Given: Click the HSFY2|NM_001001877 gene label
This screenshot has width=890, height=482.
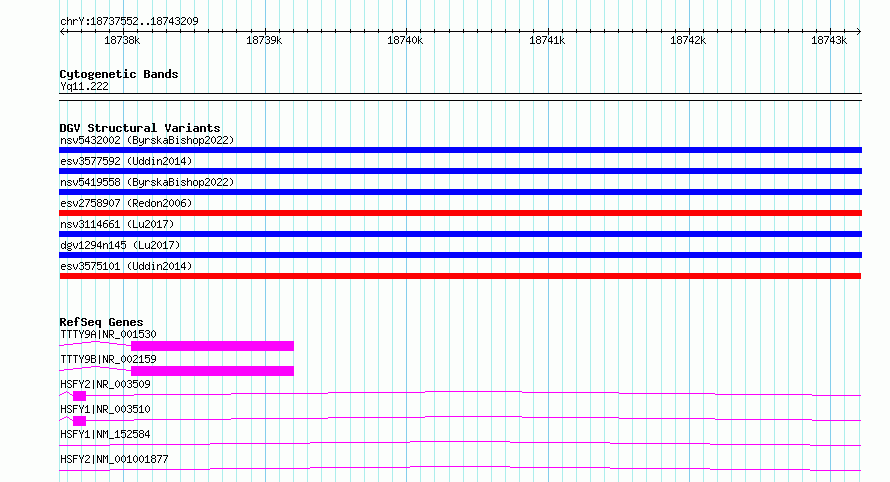Looking at the screenshot, I should (x=114, y=459).
